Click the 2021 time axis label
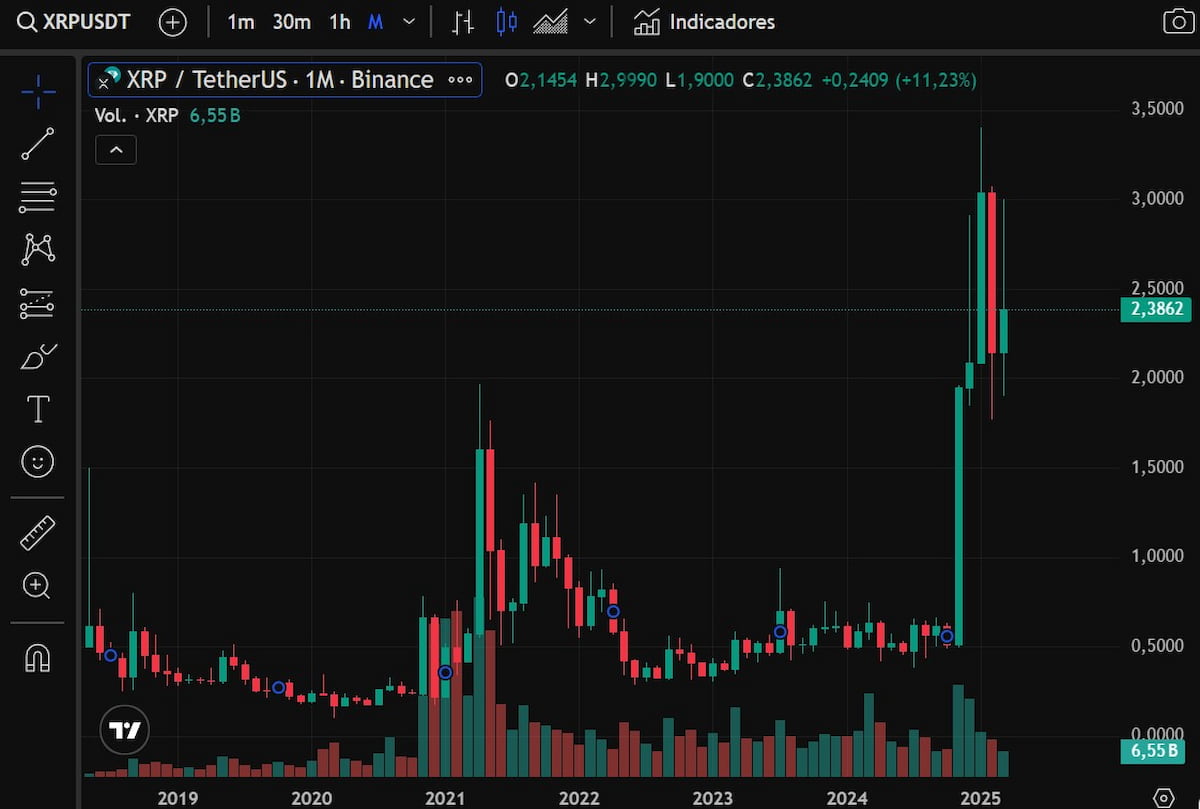Image resolution: width=1200 pixels, height=809 pixels. 444,797
